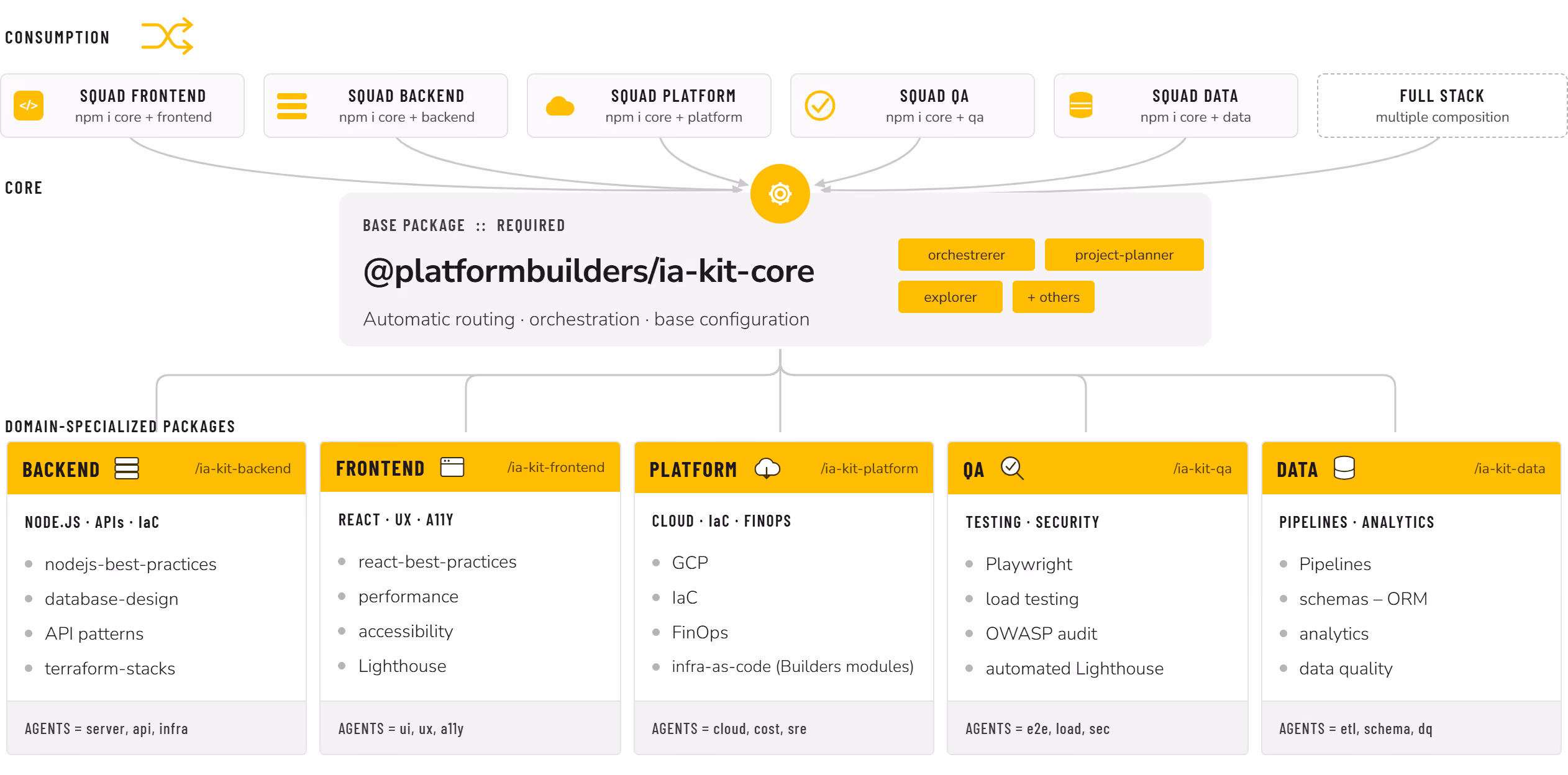Click Automatic routing orchestration base configuration tagline
The image size is (1568, 775).
pos(586,319)
